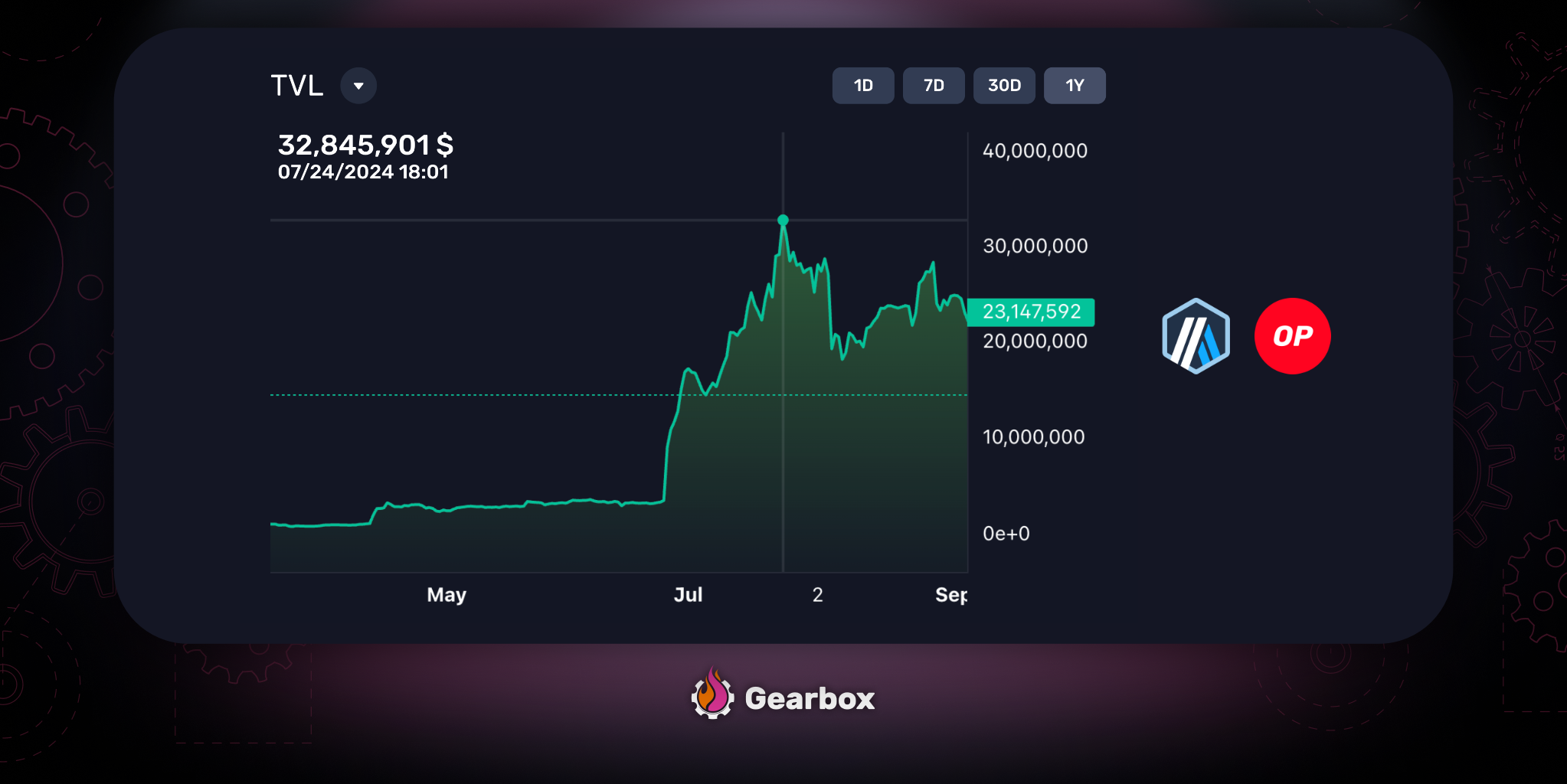1567x784 pixels.
Task: Click the 10,000,000 y-axis label
Action: 1033,437
